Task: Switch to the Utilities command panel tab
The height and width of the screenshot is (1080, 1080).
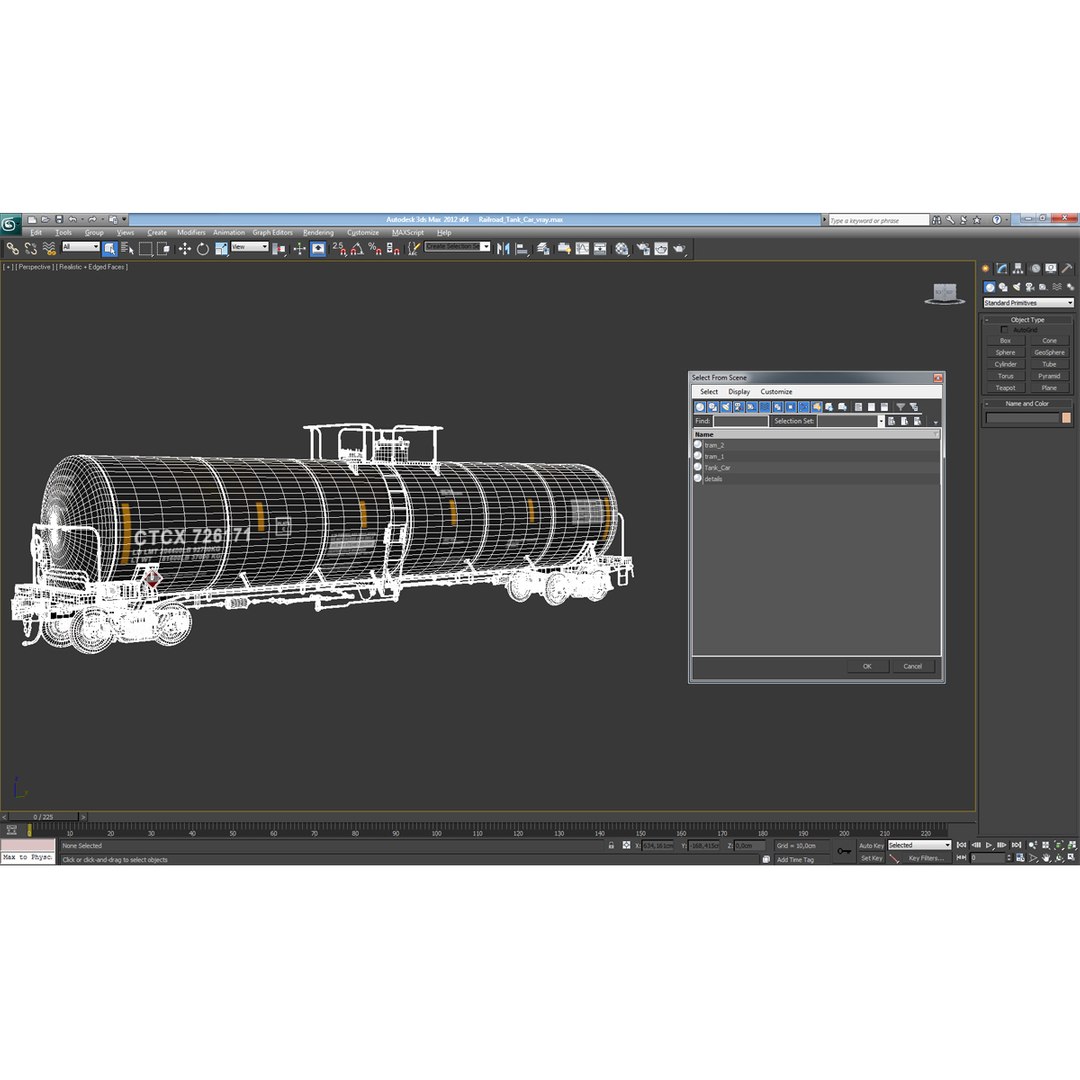Action: [1067, 269]
